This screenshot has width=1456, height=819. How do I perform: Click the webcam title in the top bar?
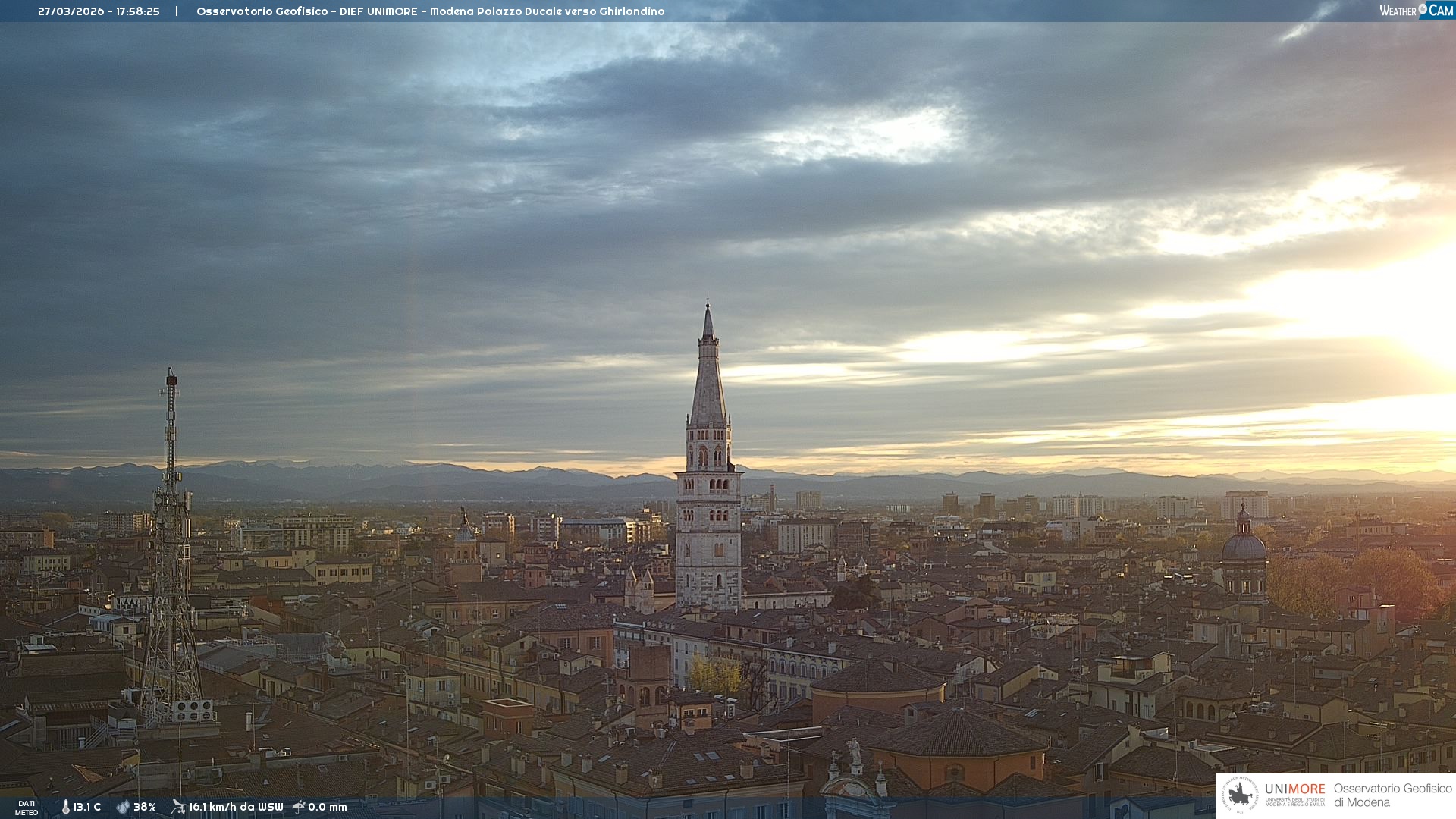tap(430, 11)
